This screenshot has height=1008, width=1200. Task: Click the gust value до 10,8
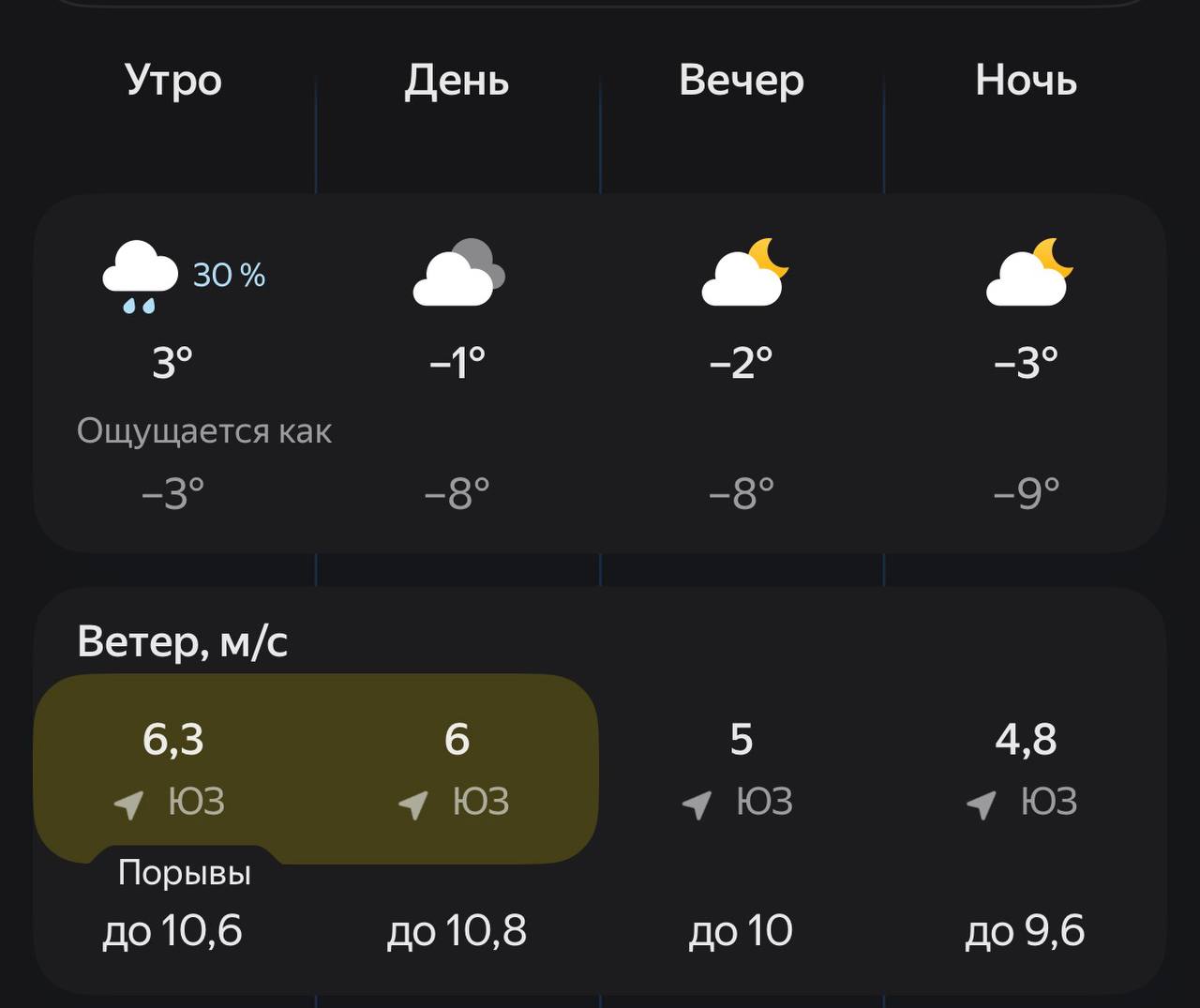point(457,931)
